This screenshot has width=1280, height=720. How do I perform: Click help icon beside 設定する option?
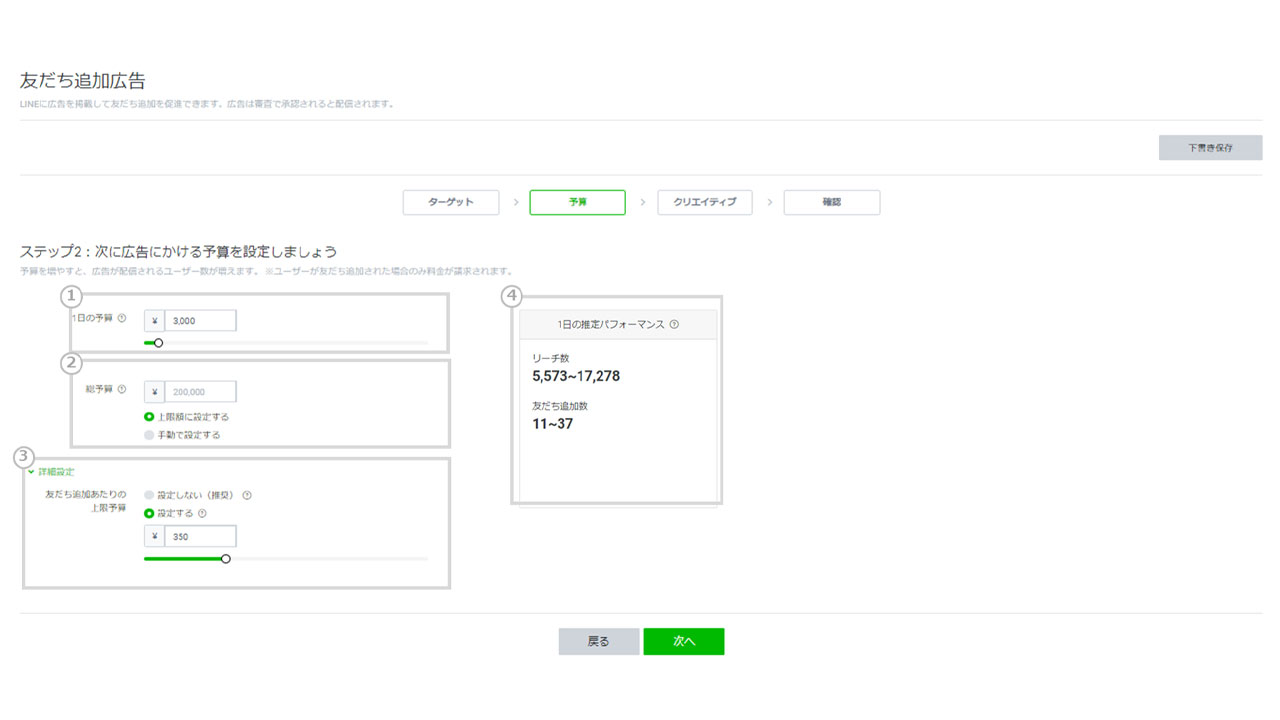203,514
